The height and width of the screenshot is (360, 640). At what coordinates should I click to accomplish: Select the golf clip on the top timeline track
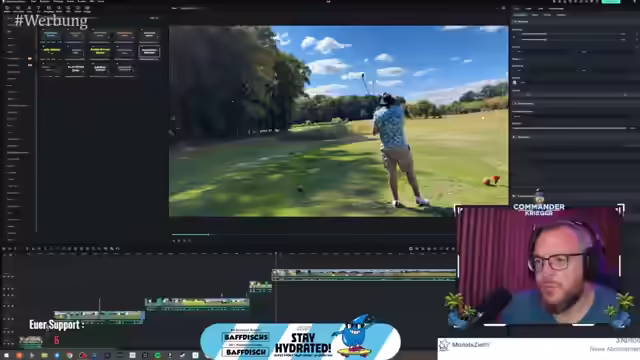364,275
